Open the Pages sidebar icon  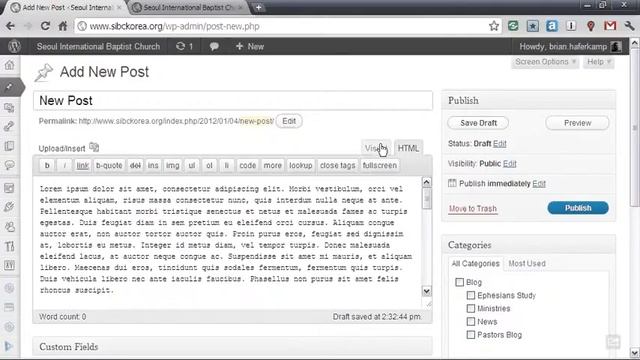(x=9, y=146)
